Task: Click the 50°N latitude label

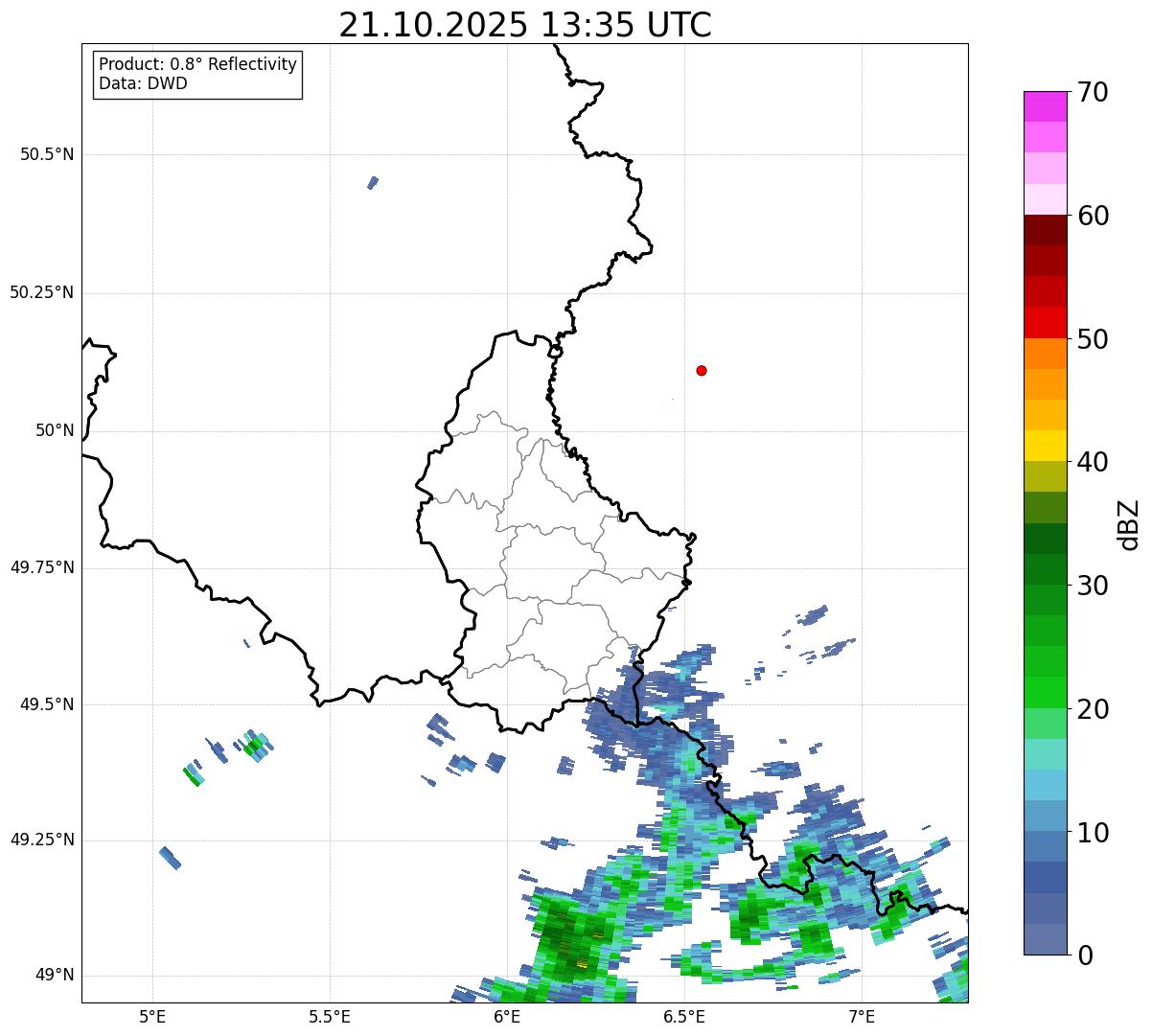Action: coord(55,430)
